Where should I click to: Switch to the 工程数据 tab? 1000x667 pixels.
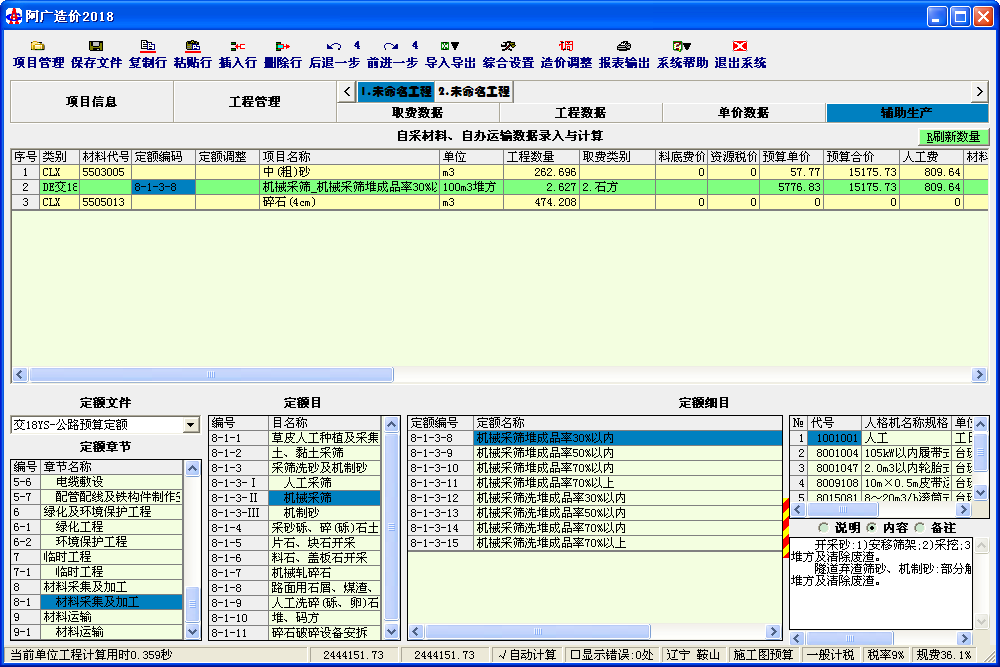(x=581, y=113)
